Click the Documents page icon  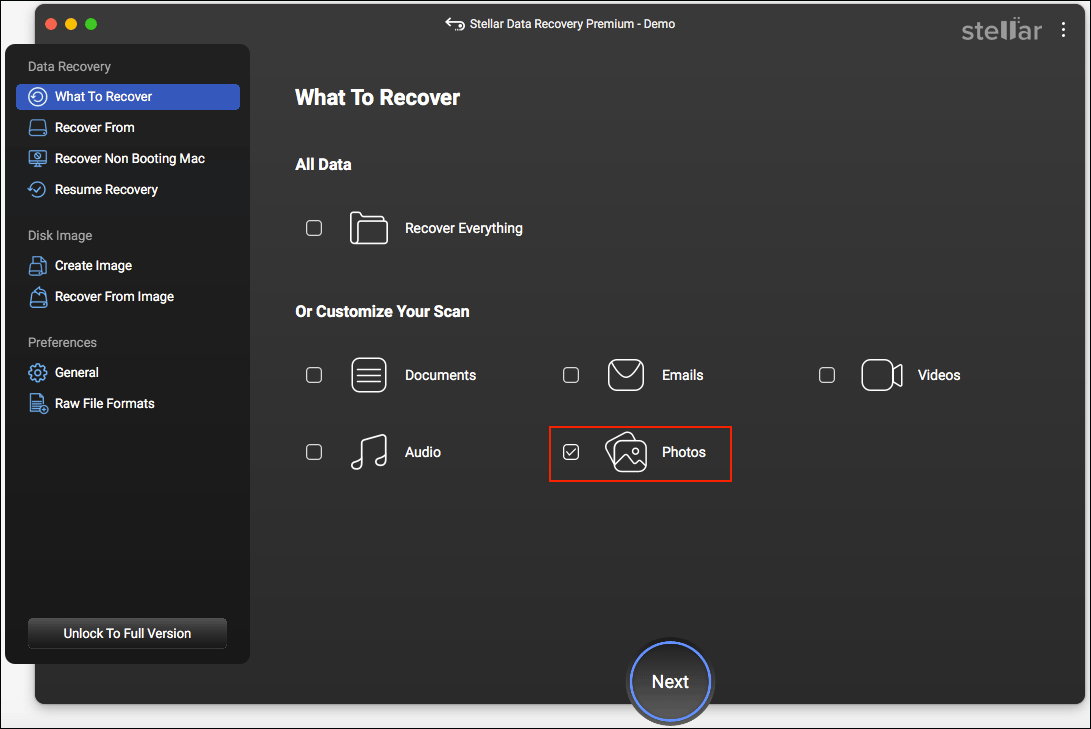pyautogui.click(x=369, y=375)
